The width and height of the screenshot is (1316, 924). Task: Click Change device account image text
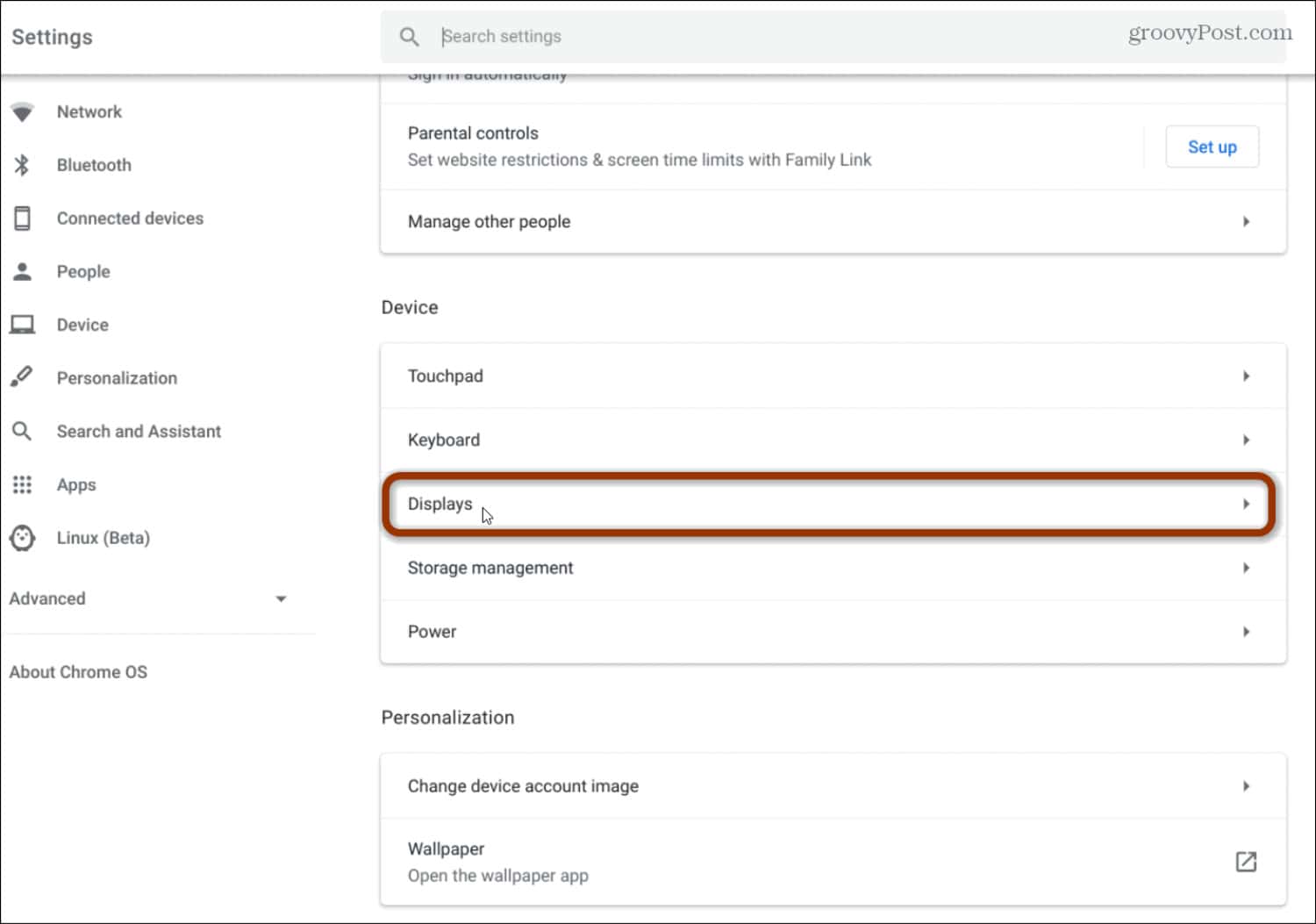(523, 786)
